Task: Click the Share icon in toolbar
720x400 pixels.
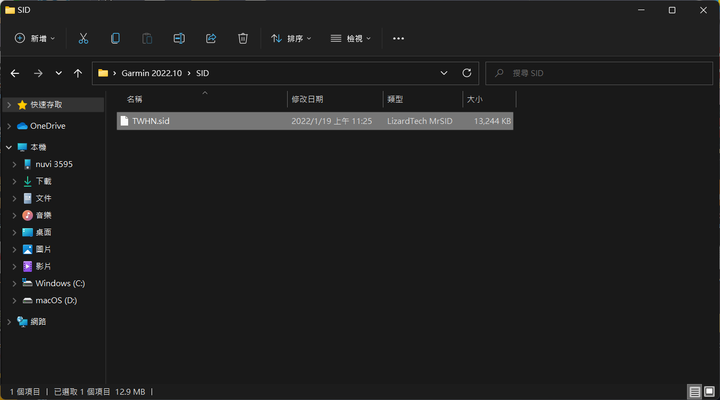Action: click(211, 39)
